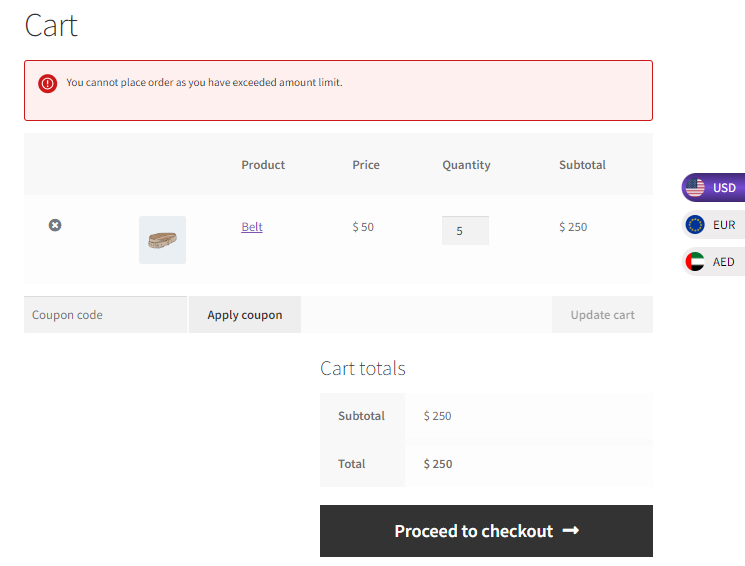Viewport: 745px width, 566px height.
Task: Click the Quantity column header
Action: pyautogui.click(x=466, y=165)
